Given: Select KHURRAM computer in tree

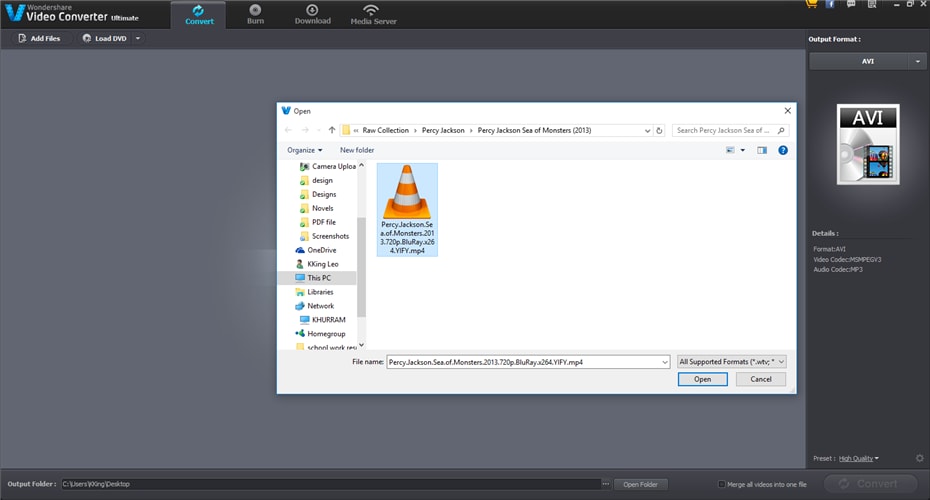Looking at the screenshot, I should coord(323,320).
